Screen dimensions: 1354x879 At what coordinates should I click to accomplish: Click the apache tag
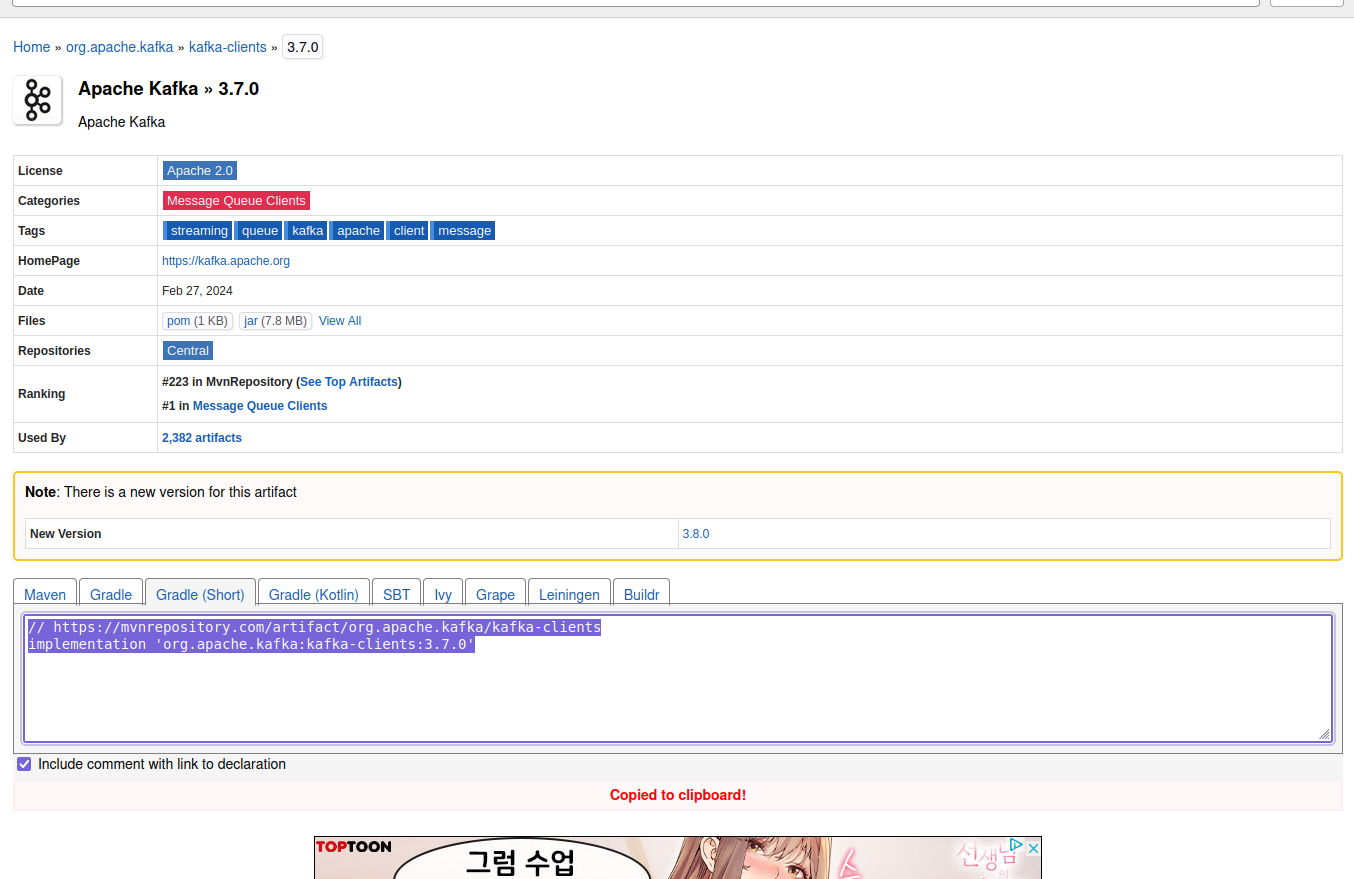pyautogui.click(x=358, y=230)
